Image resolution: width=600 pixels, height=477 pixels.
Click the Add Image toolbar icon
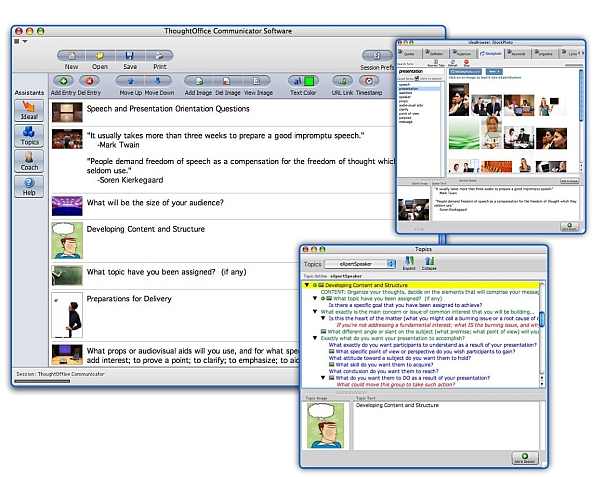(x=199, y=81)
